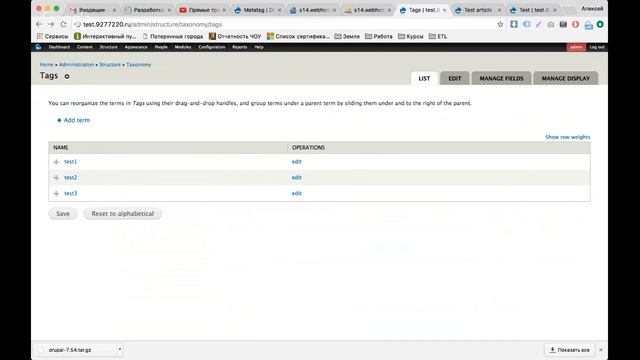Click the Save button

pyautogui.click(x=63, y=213)
